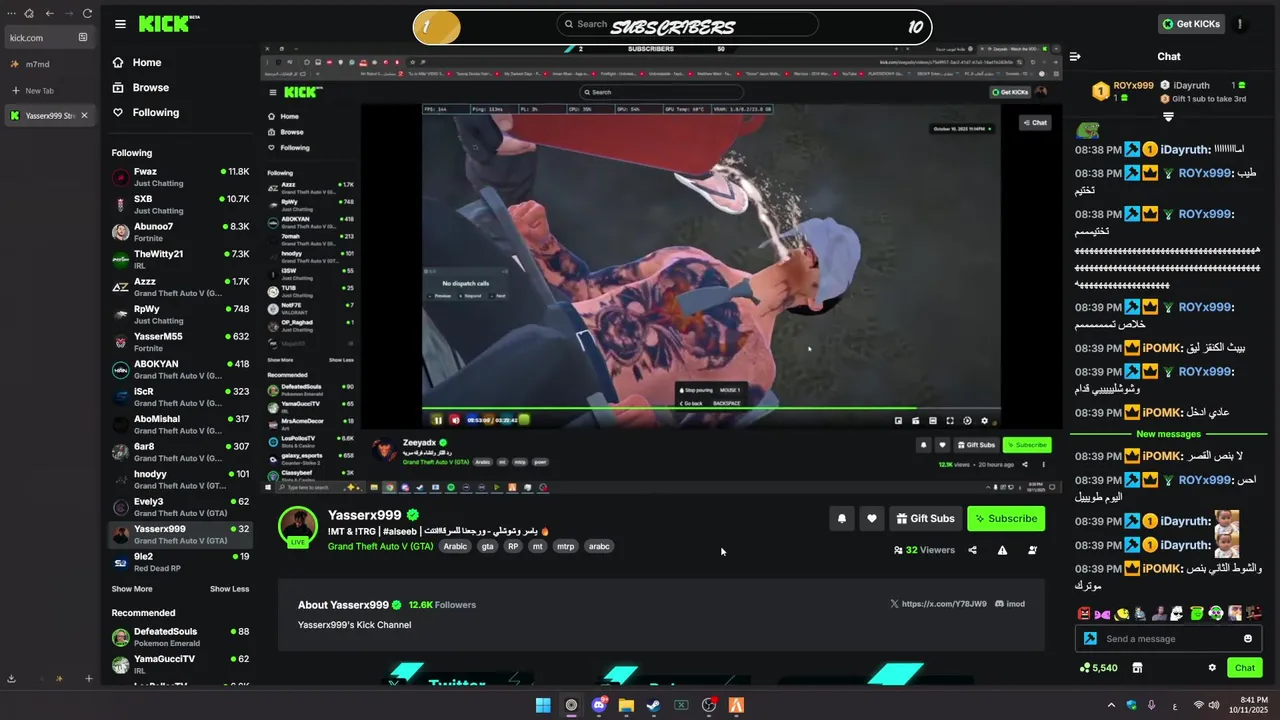Collapse the chat panel with the arrow icon

(1075, 57)
